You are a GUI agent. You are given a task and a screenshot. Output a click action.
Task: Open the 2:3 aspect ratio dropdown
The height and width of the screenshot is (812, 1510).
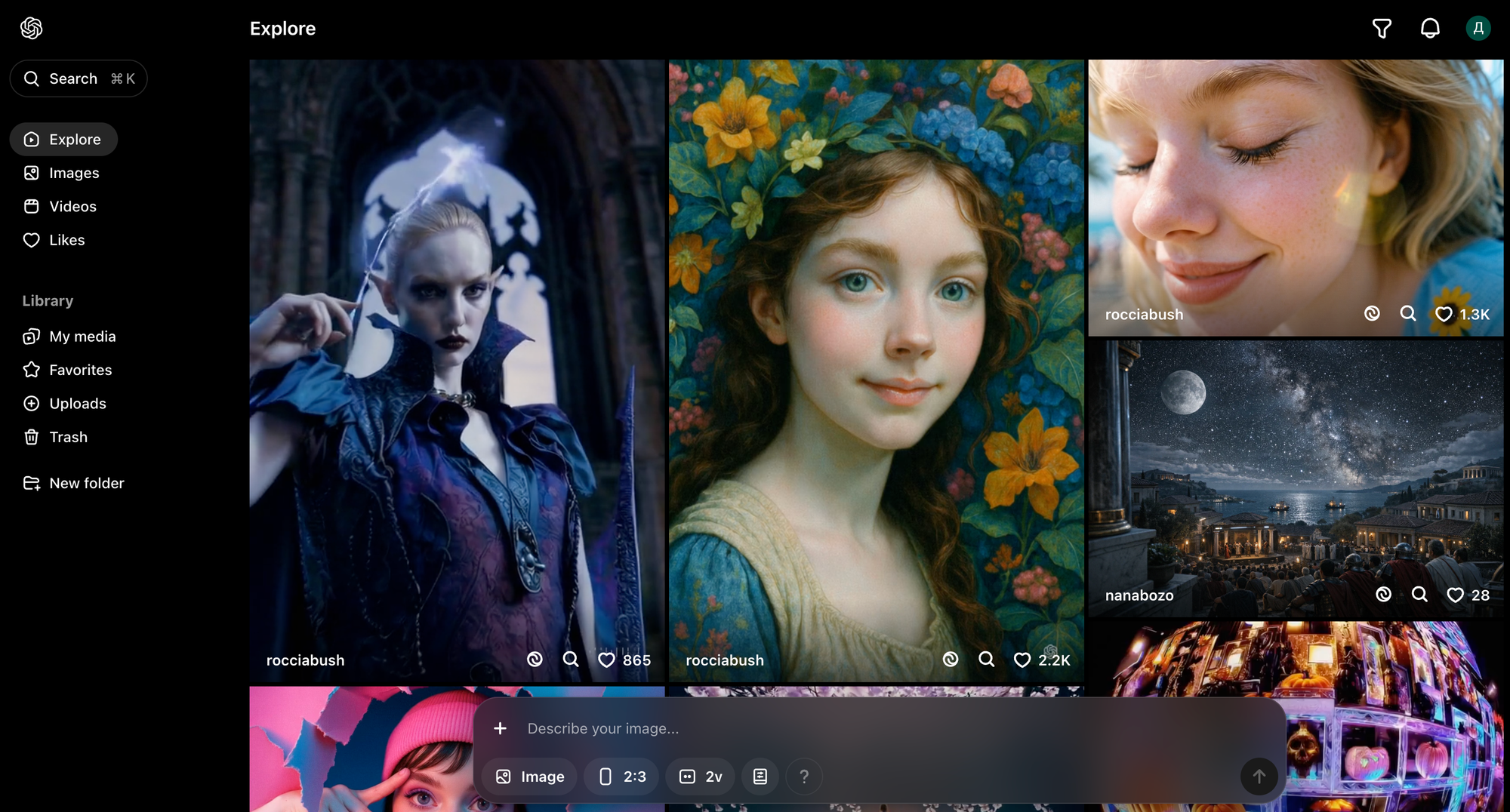(x=622, y=777)
